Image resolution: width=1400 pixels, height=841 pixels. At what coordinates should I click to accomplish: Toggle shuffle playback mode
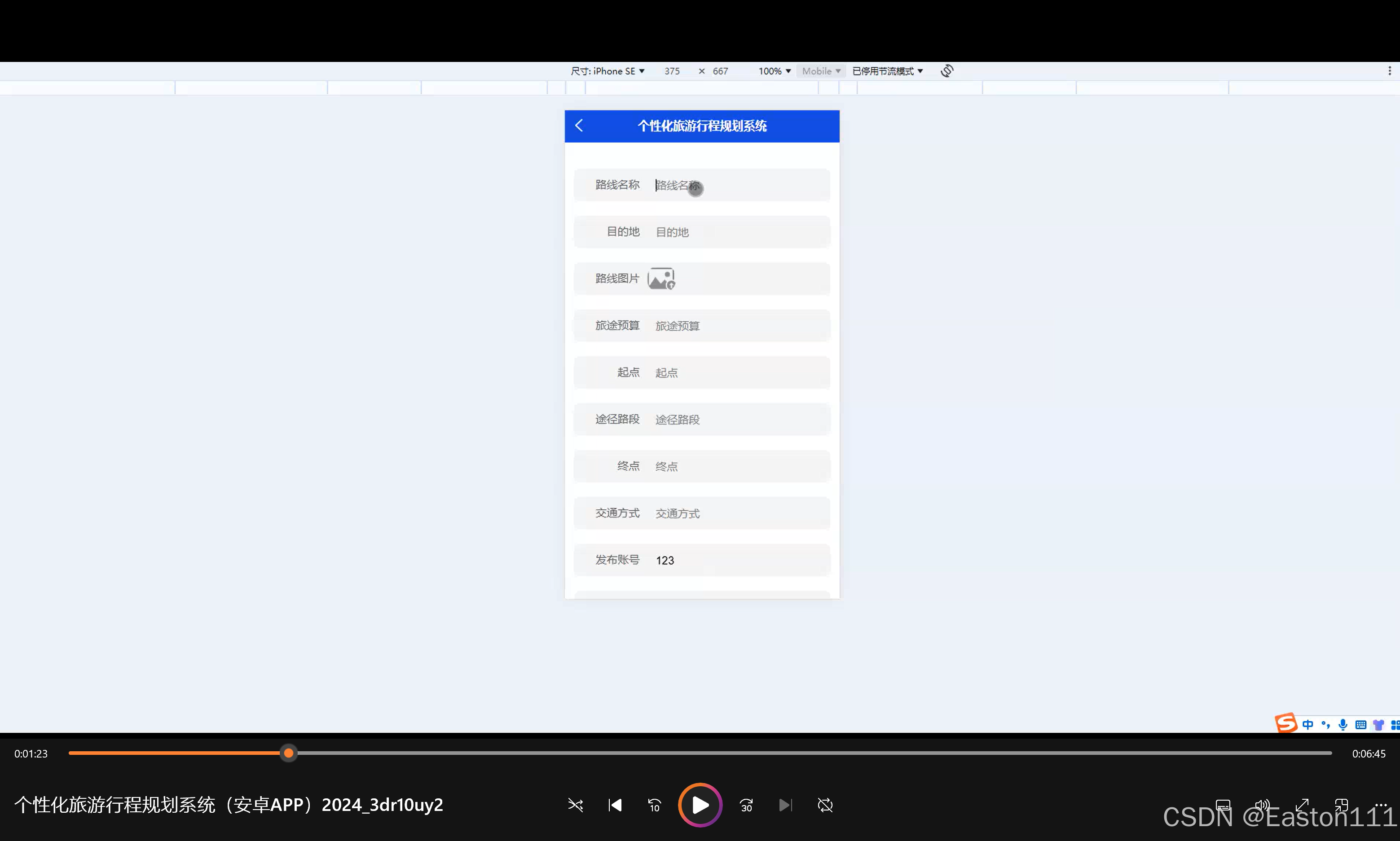575,805
